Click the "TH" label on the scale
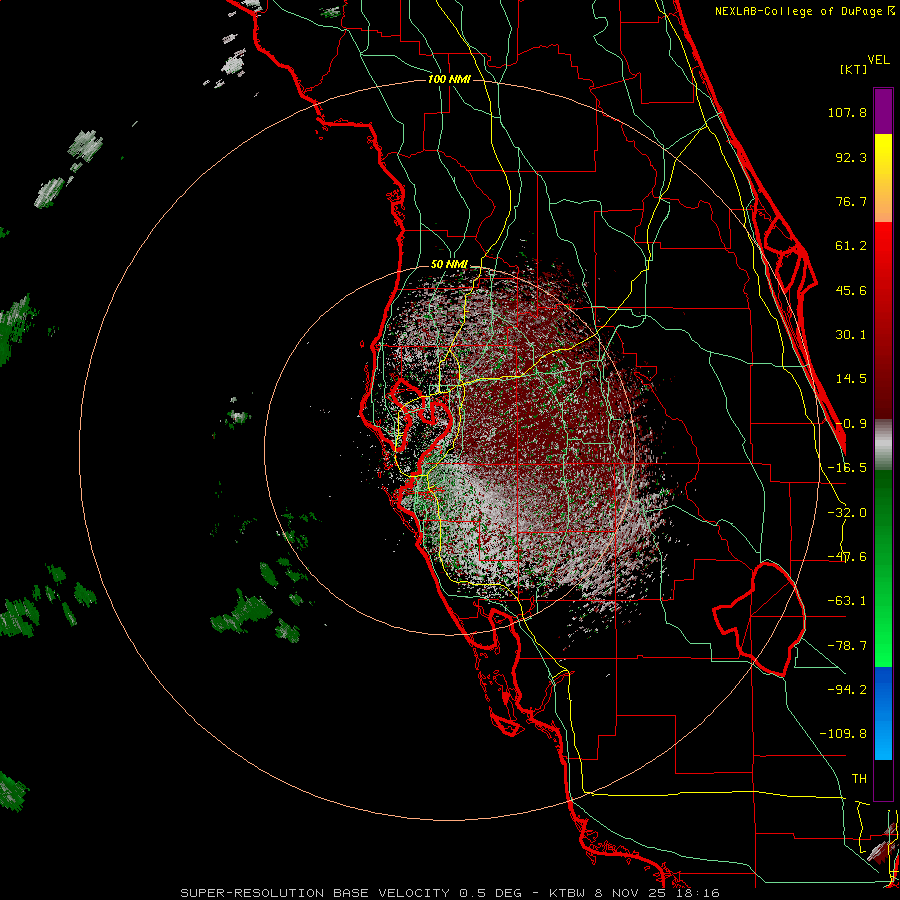 point(859,778)
